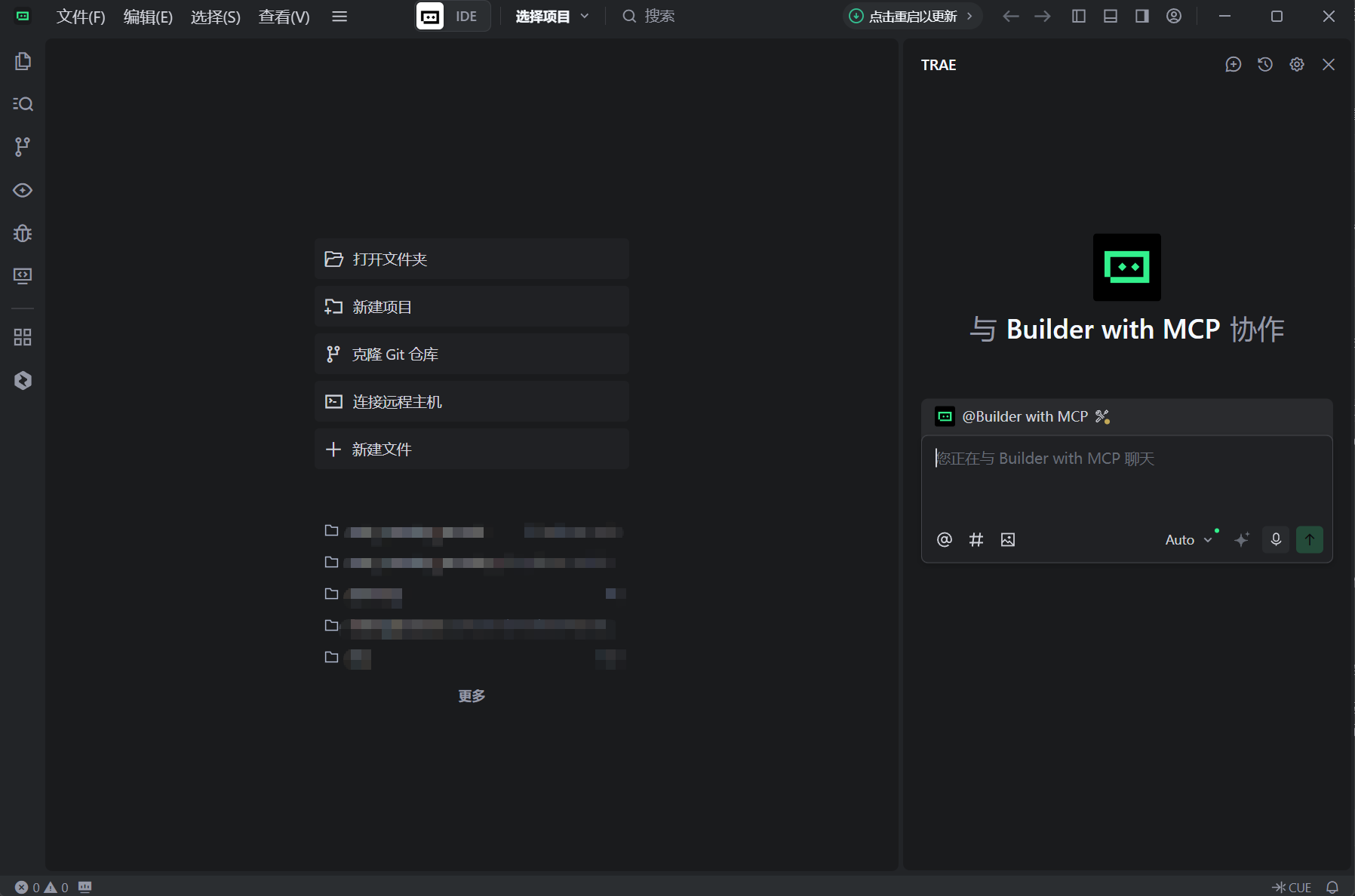This screenshot has height=896, width=1355.
Task: Show warnings count in status bar
Action: tap(57, 887)
